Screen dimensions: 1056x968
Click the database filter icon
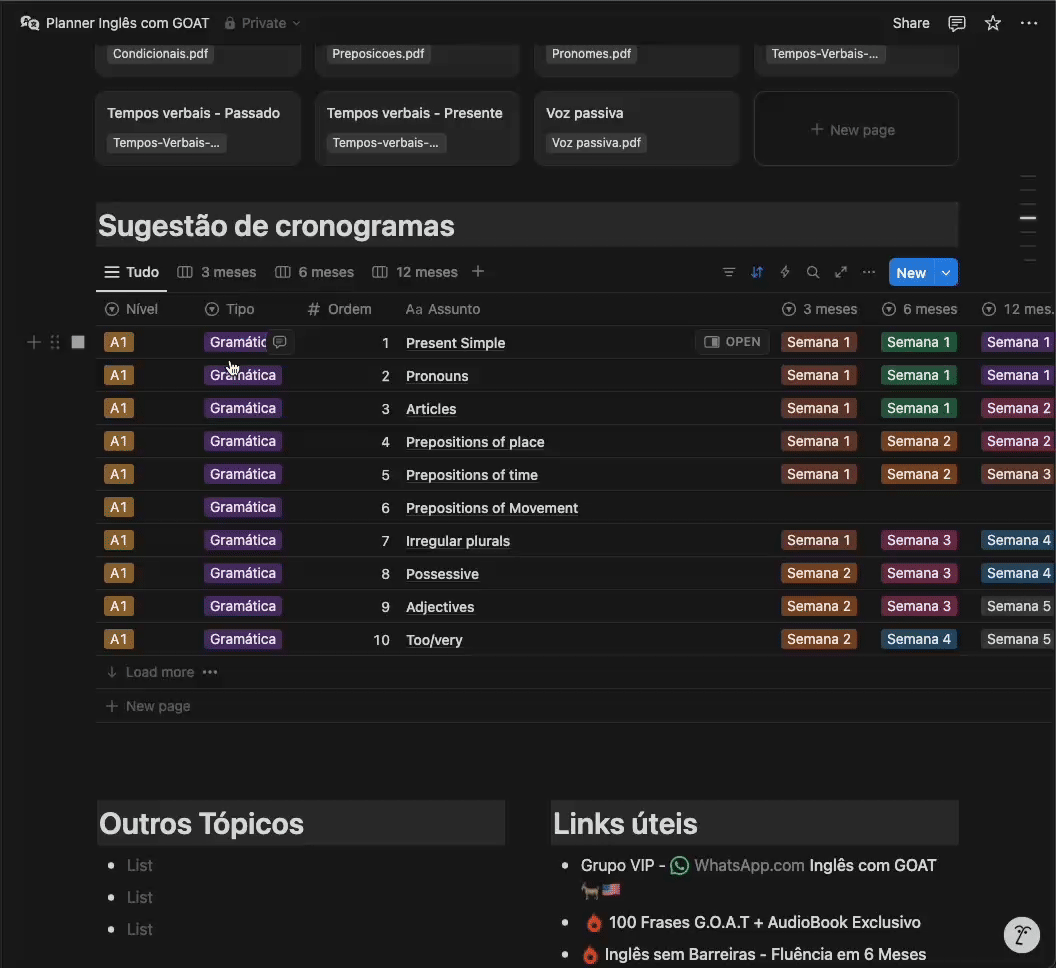(729, 272)
